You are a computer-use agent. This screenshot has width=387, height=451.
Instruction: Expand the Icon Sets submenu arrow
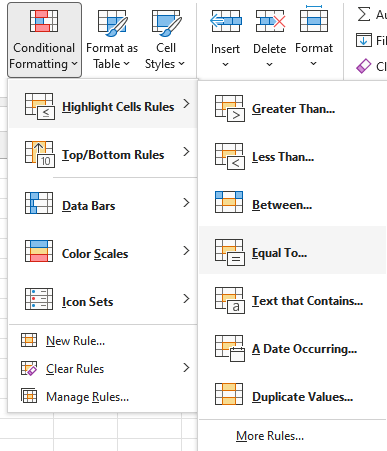coord(187,298)
